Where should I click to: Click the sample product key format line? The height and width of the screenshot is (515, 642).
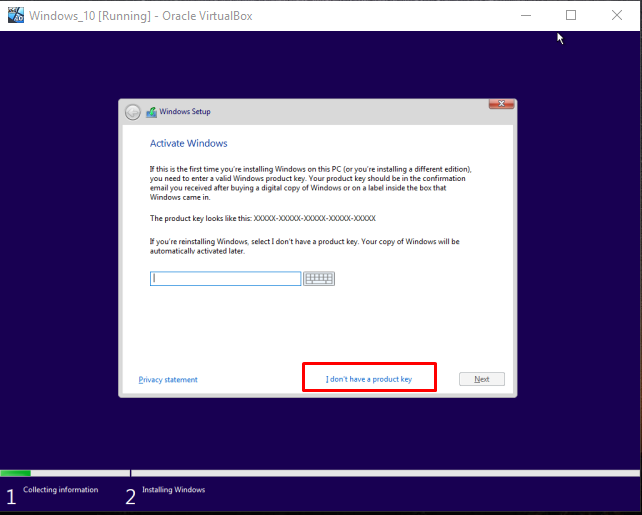tap(263, 218)
